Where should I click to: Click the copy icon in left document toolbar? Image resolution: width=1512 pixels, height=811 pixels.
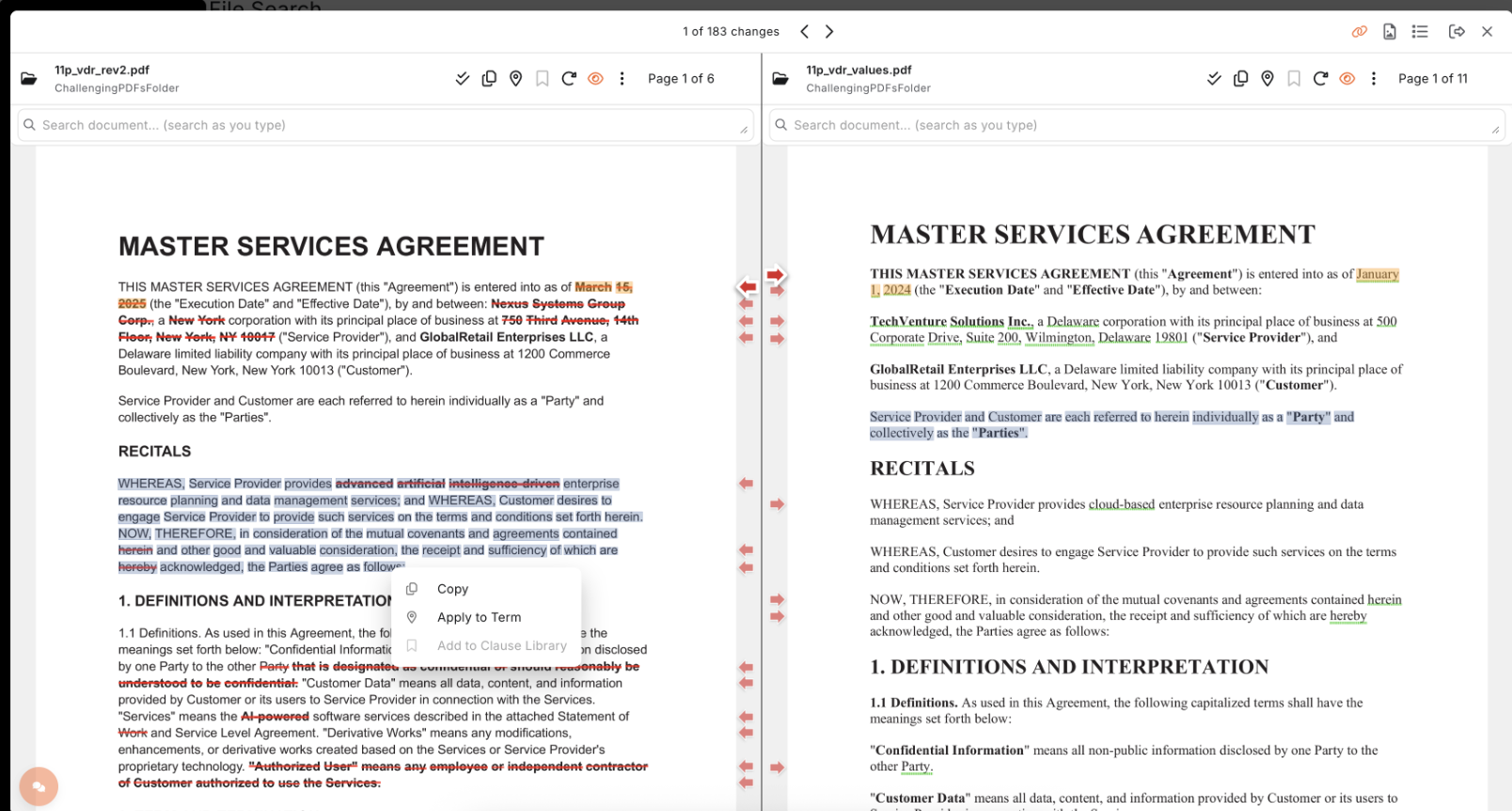click(489, 79)
